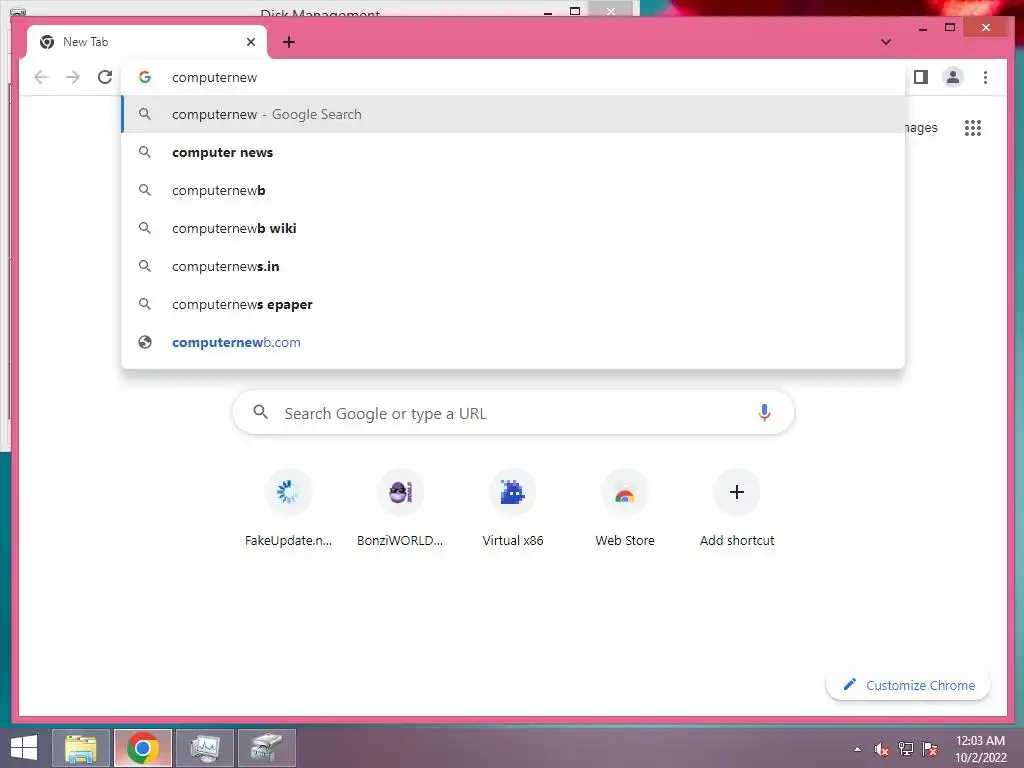Open the computernewb.com URL suggestion
Screen dimensions: 1024x768
(x=513, y=342)
